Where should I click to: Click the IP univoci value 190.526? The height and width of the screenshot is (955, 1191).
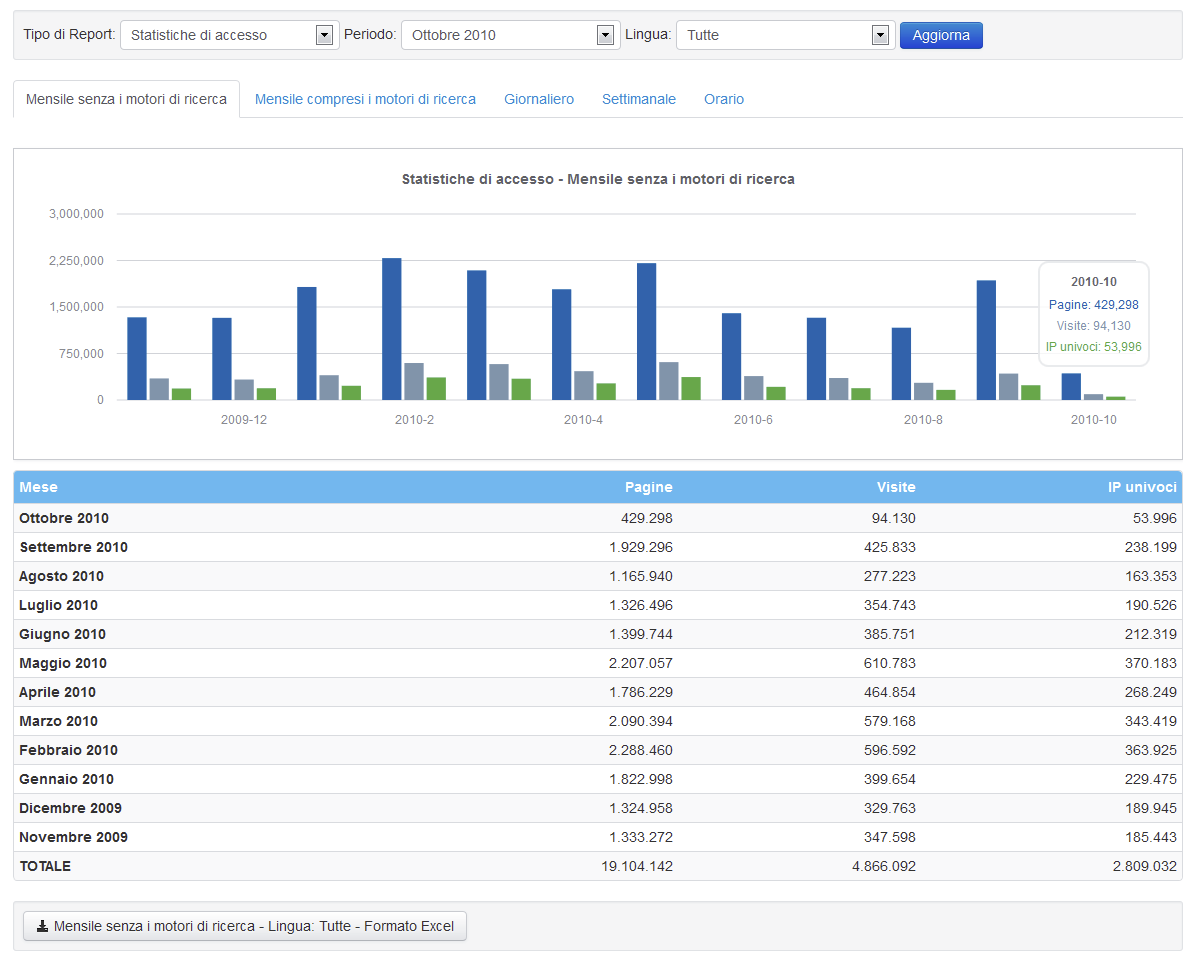[x=1151, y=605]
